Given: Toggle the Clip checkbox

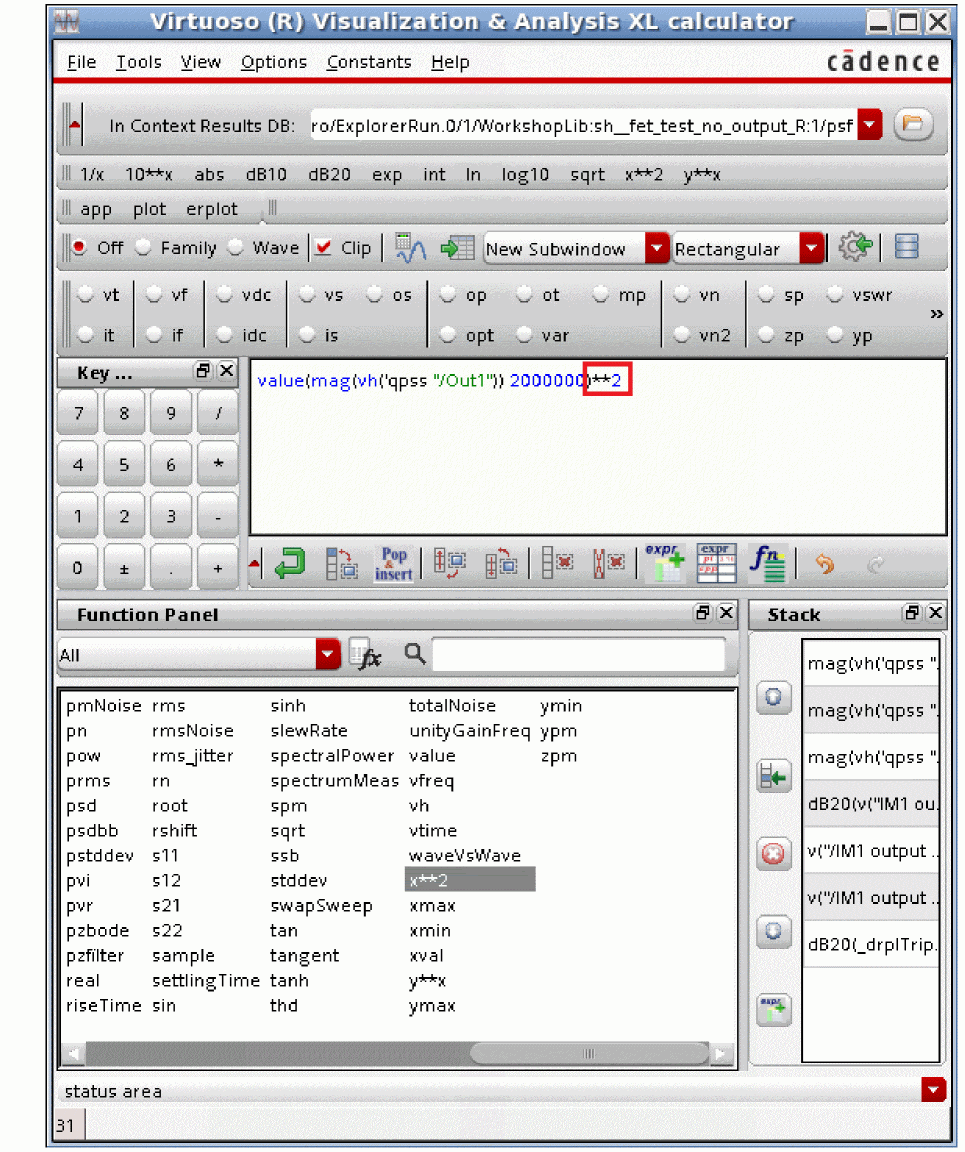Looking at the screenshot, I should 323,248.
